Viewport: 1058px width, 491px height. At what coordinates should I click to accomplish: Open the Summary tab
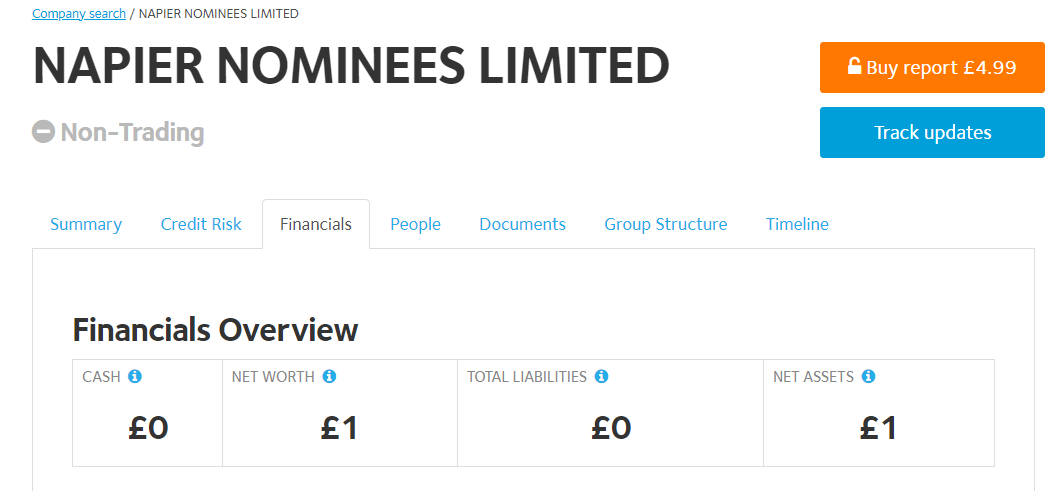[x=86, y=225]
